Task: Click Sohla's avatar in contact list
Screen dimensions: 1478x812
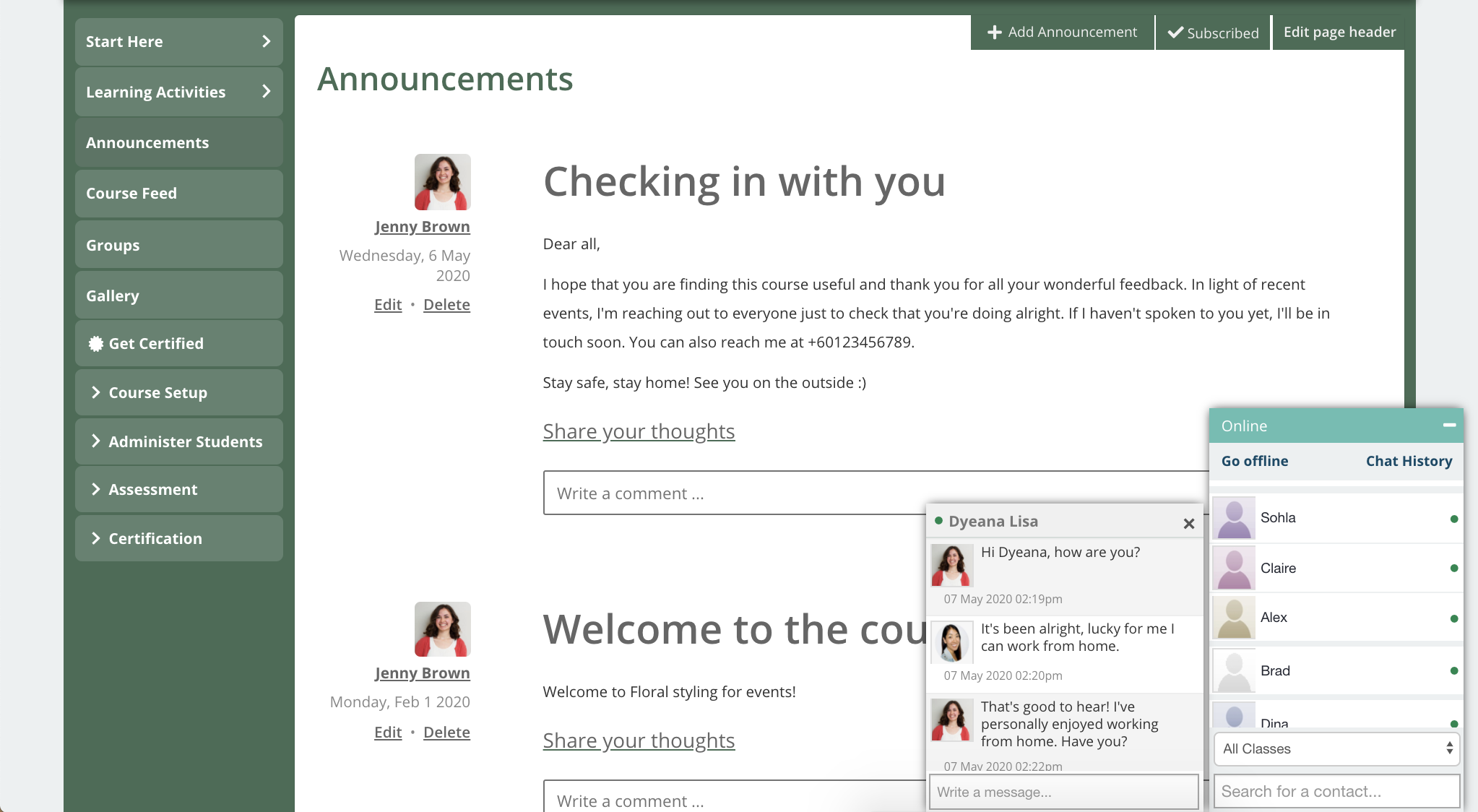Action: point(1235,518)
